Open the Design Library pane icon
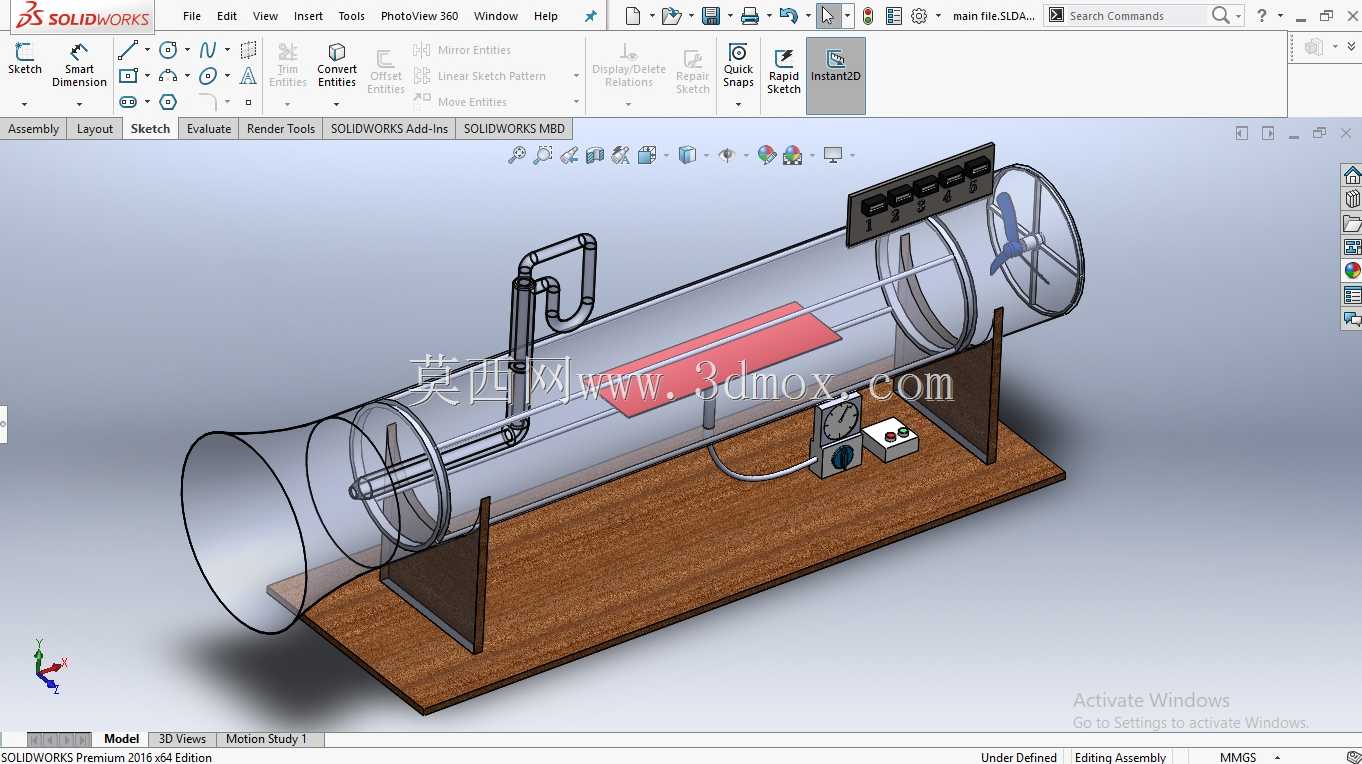Image resolution: width=1362 pixels, height=764 pixels. point(1352,200)
